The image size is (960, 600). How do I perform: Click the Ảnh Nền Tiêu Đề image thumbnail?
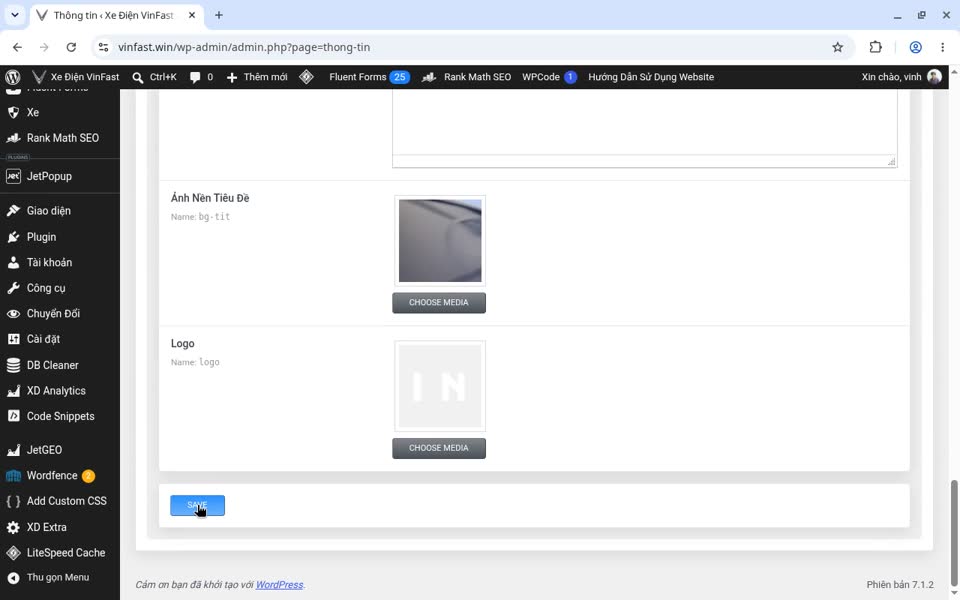point(440,241)
